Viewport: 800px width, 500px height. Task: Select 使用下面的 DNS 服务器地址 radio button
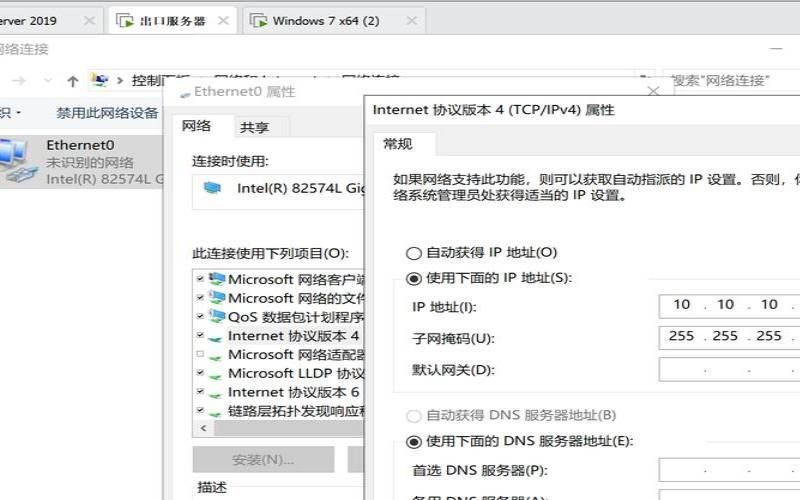click(414, 441)
